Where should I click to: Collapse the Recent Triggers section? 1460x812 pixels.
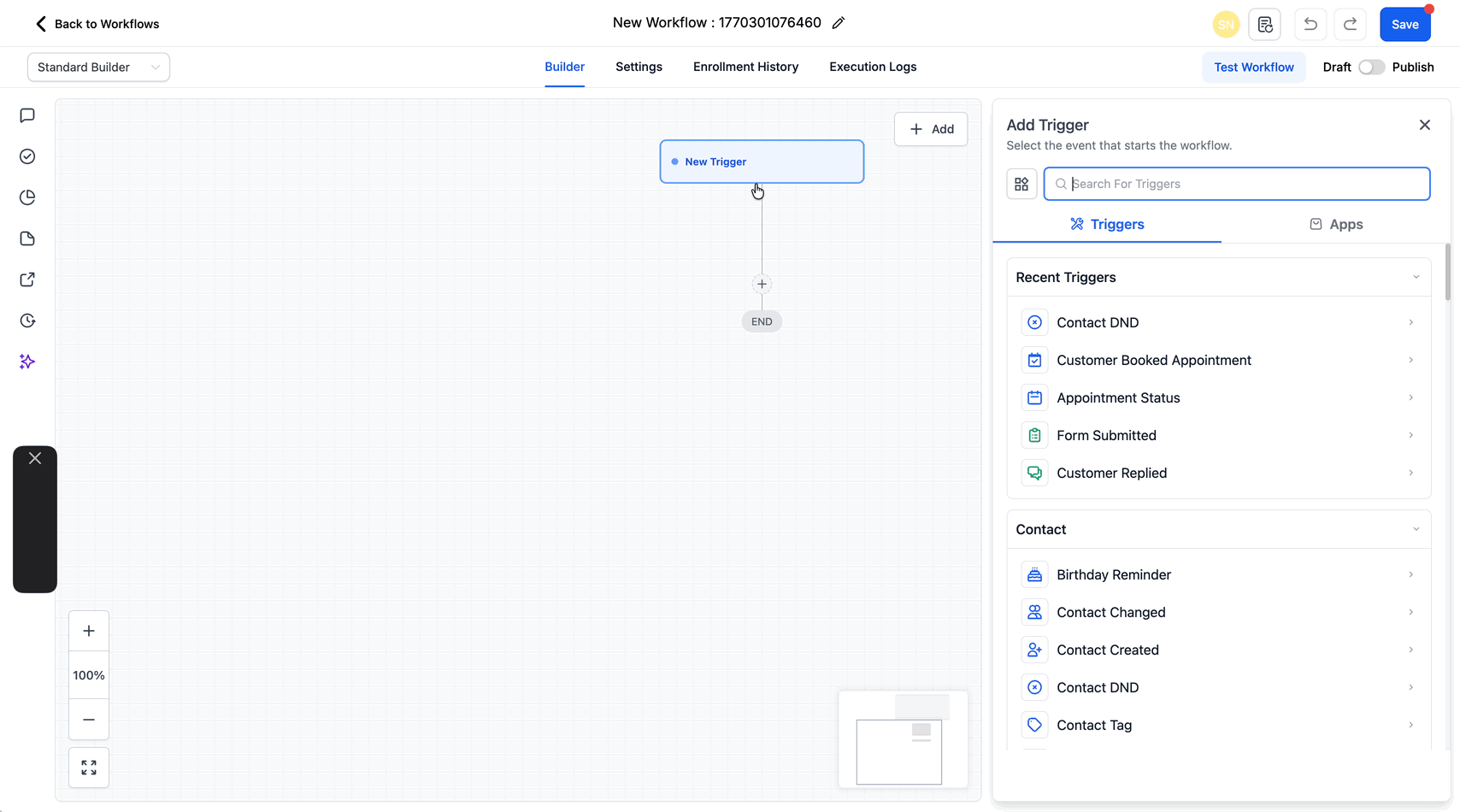pyautogui.click(x=1416, y=277)
